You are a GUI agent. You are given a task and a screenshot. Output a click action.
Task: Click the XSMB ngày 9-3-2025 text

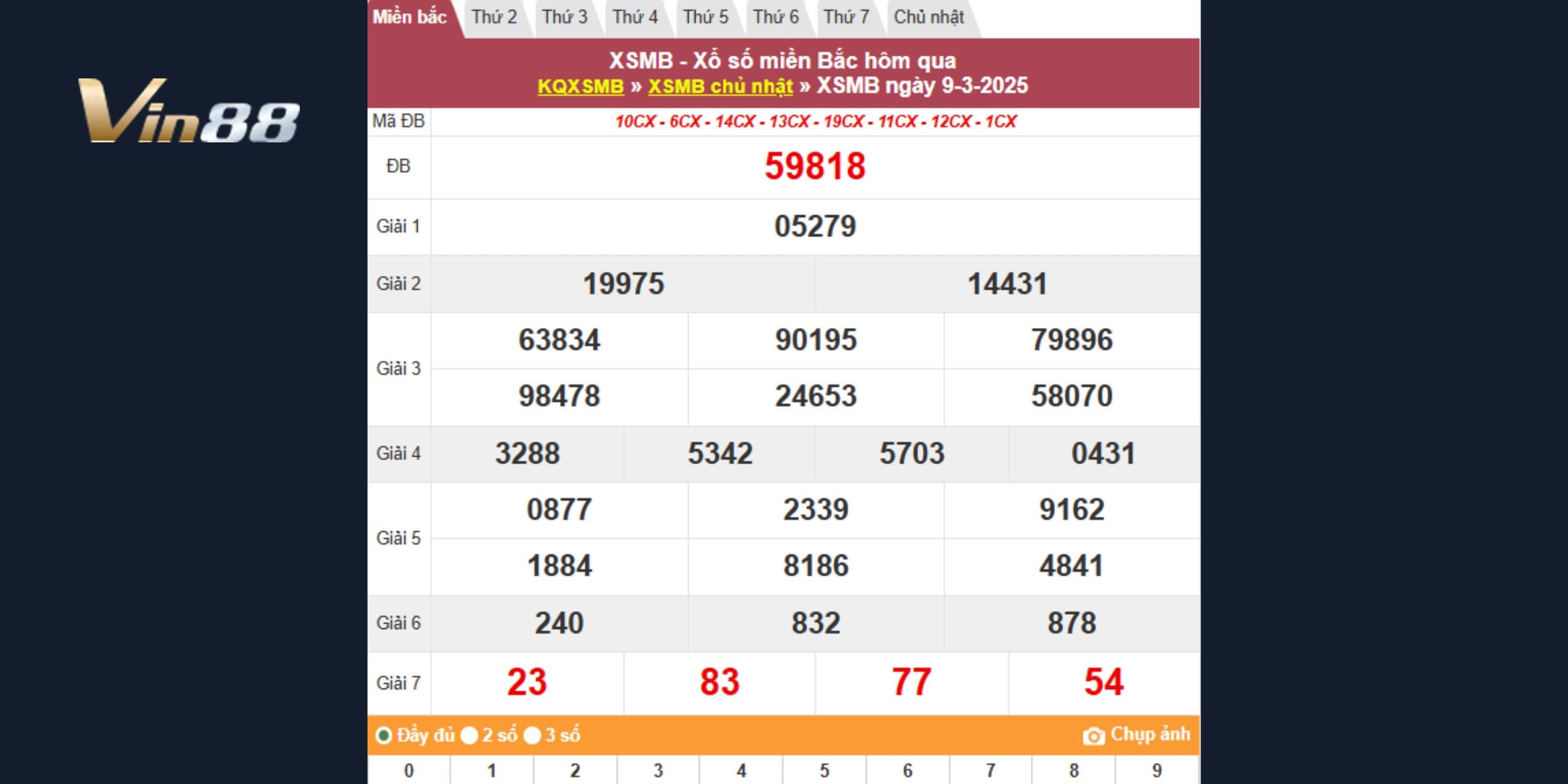pyautogui.click(x=922, y=85)
